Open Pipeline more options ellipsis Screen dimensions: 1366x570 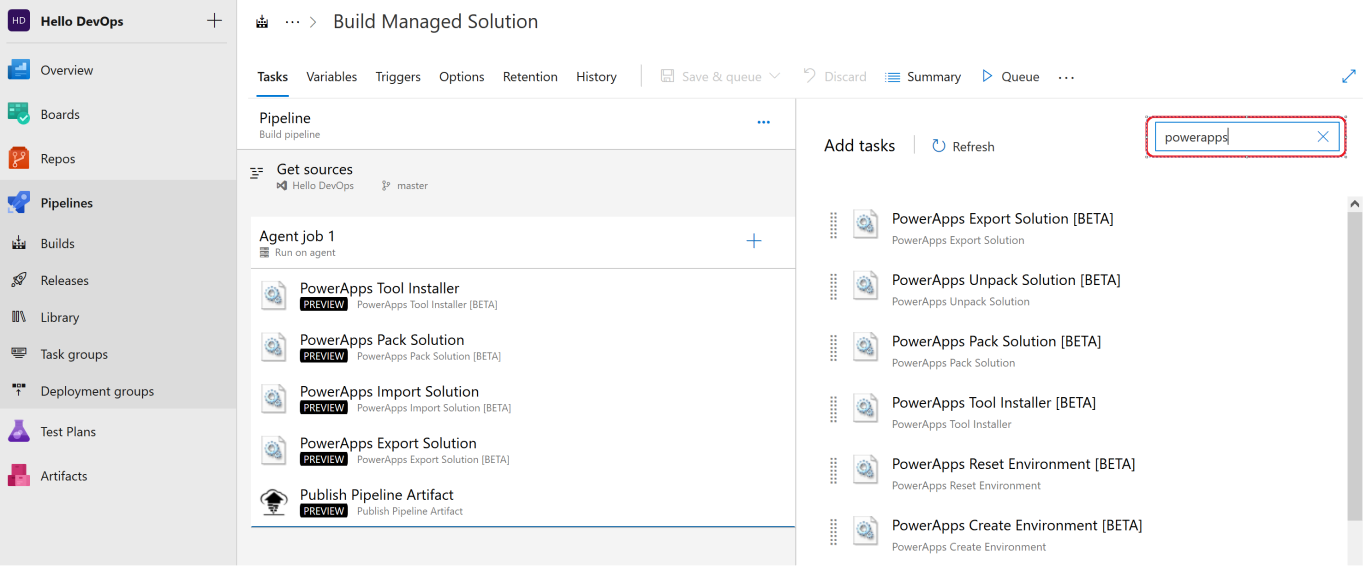pos(764,123)
